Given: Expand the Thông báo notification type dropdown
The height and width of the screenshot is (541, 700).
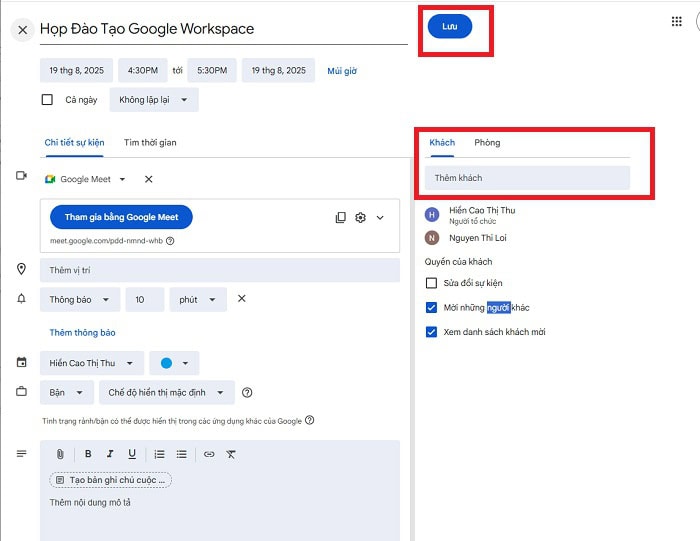Looking at the screenshot, I should (80, 299).
